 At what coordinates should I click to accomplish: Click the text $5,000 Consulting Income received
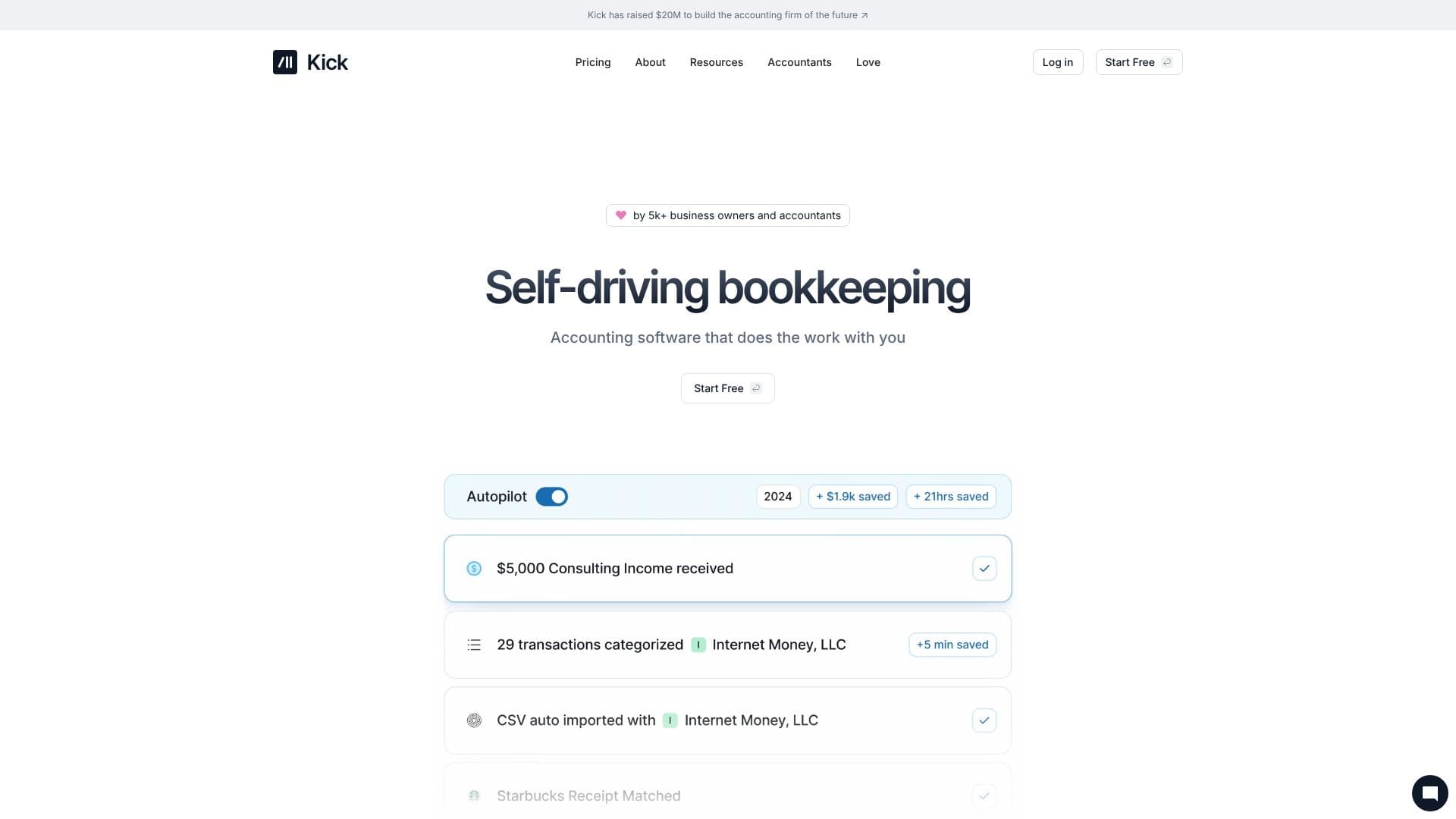click(x=615, y=569)
